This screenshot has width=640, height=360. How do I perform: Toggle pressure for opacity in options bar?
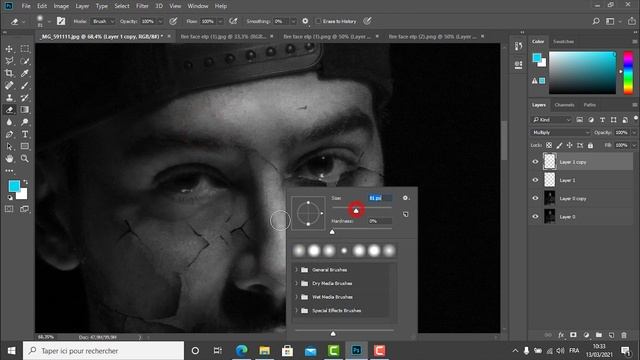tap(173, 21)
